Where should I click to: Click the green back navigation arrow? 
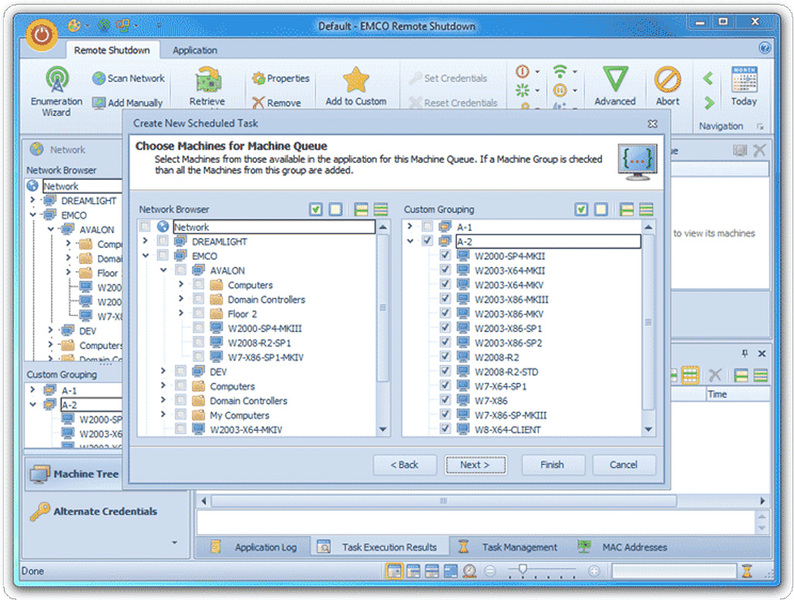click(x=708, y=78)
